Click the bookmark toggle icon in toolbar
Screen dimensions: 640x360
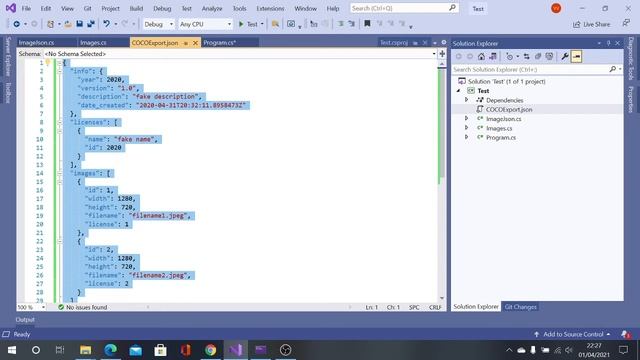(367, 24)
